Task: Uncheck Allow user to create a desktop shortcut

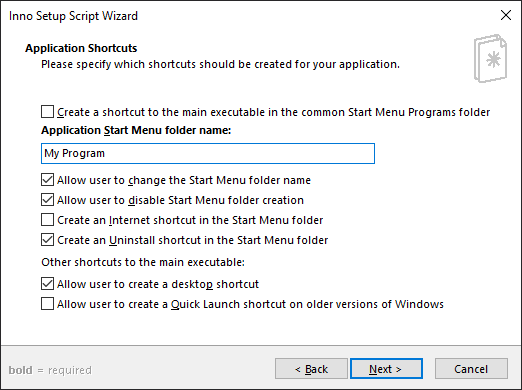Action: click(x=47, y=284)
